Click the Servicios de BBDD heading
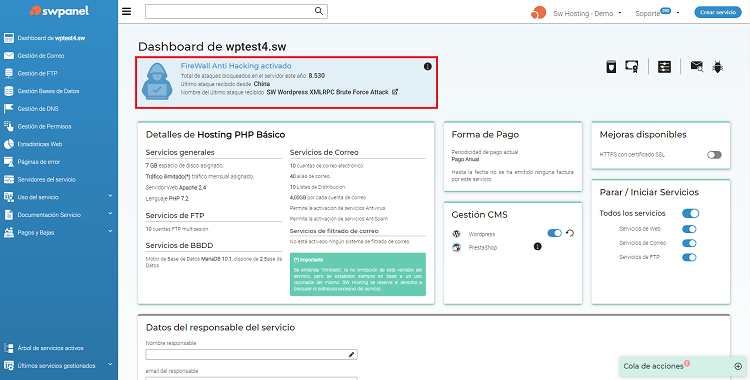750x380 pixels. pos(179,245)
